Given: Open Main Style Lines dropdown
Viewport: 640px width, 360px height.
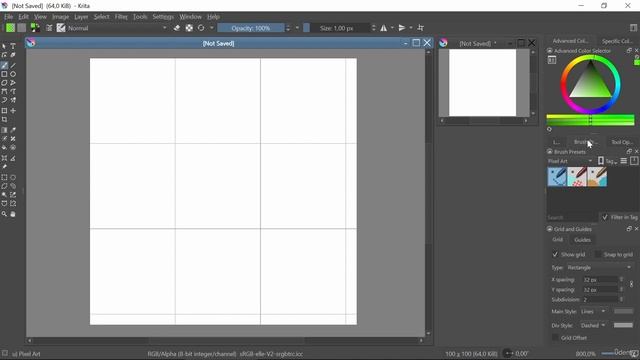Looking at the screenshot, I should coord(593,311).
